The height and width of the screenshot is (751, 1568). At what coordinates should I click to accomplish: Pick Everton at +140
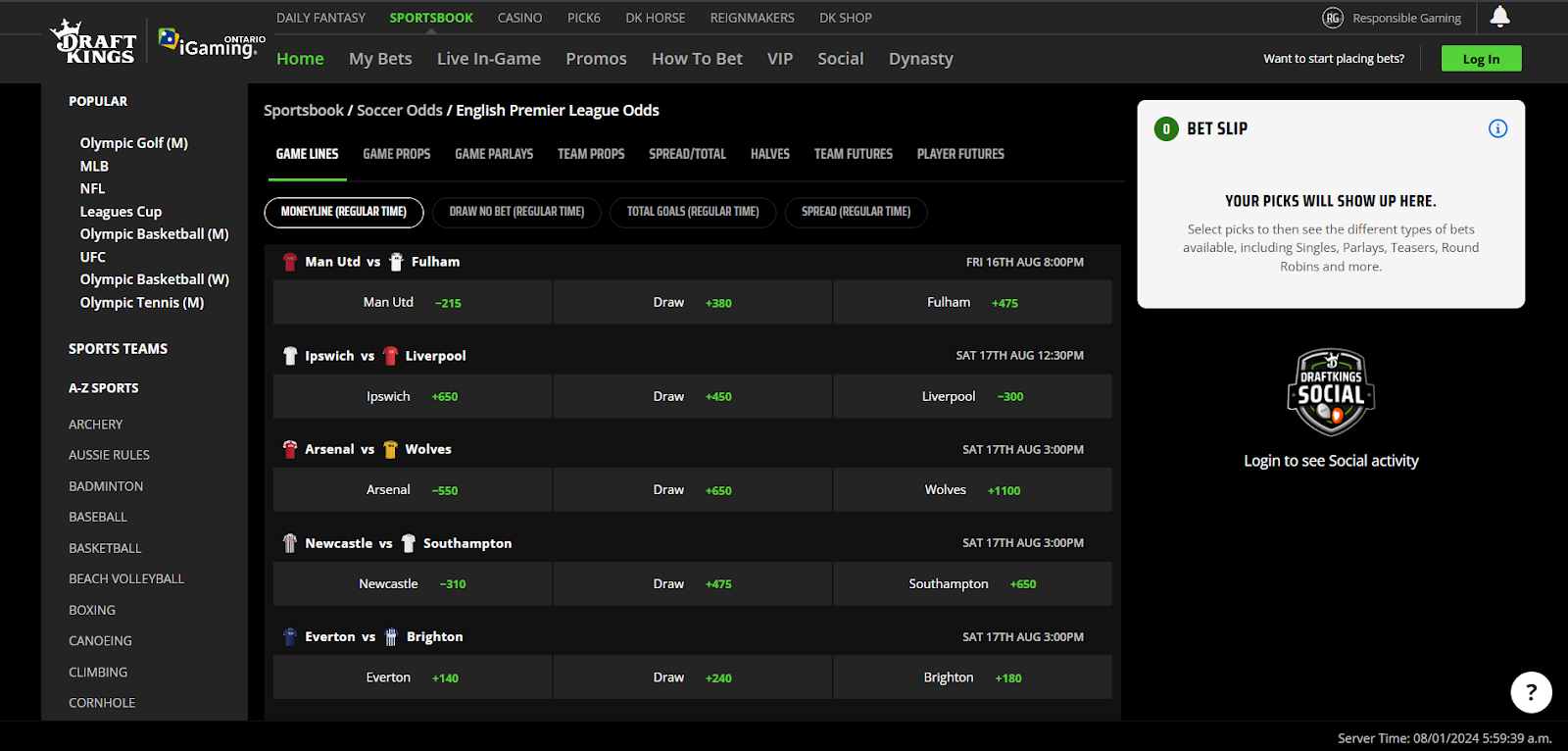click(413, 677)
